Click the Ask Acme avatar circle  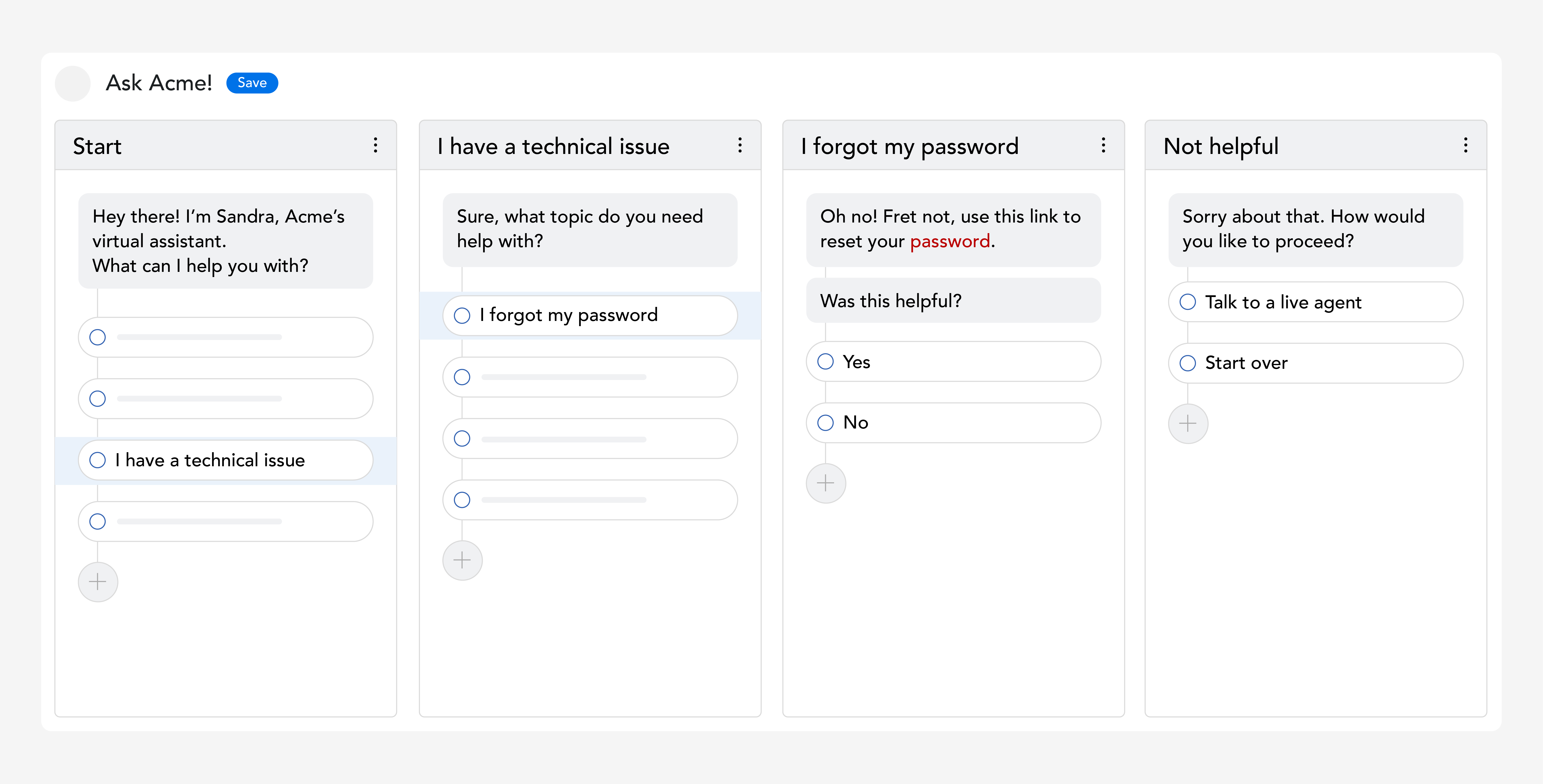[73, 83]
